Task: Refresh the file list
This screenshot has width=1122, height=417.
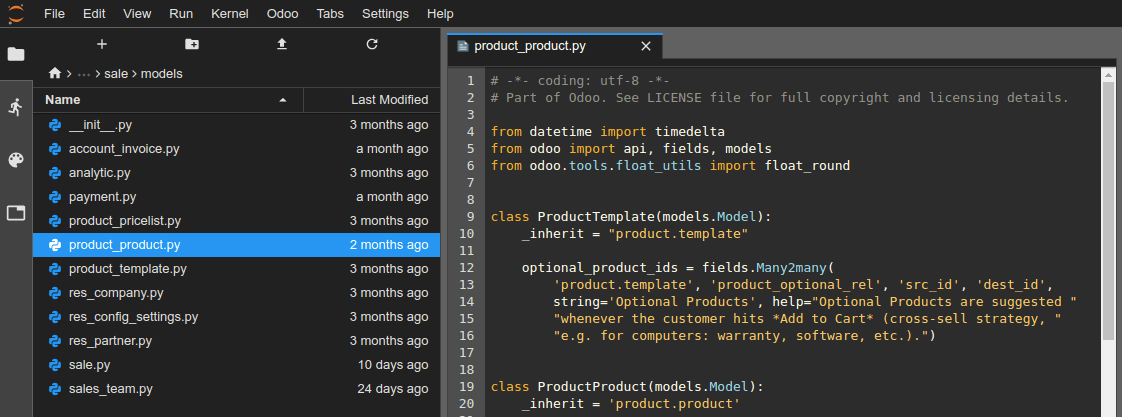Action: (x=372, y=44)
